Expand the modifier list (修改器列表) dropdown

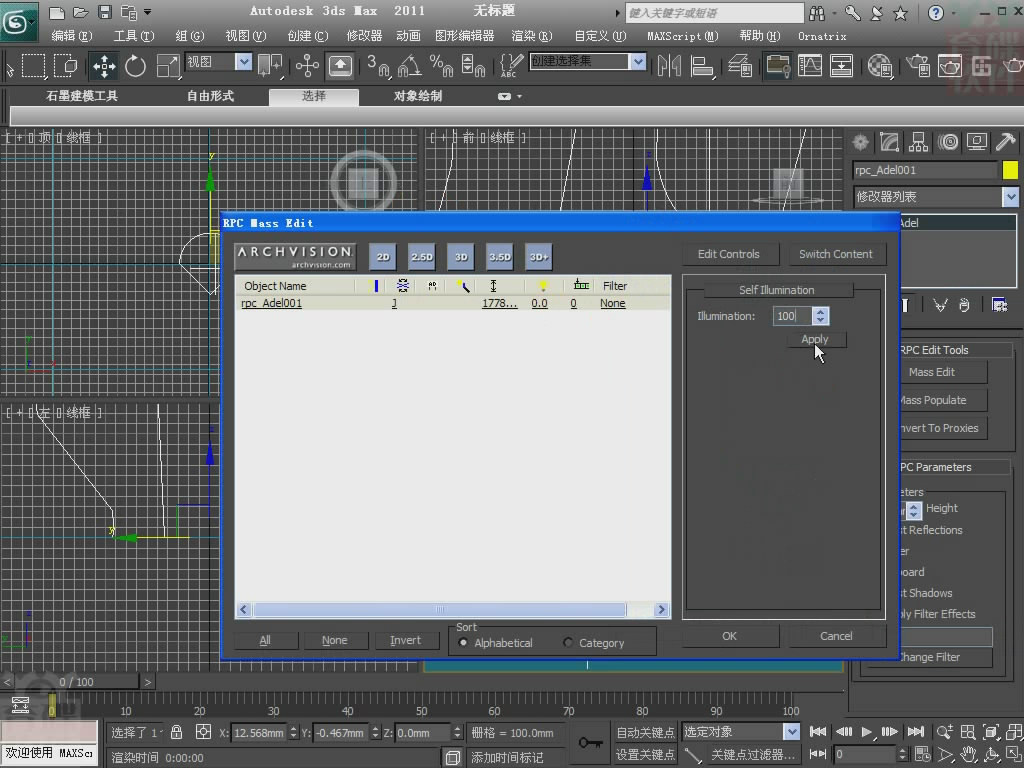coord(1010,197)
